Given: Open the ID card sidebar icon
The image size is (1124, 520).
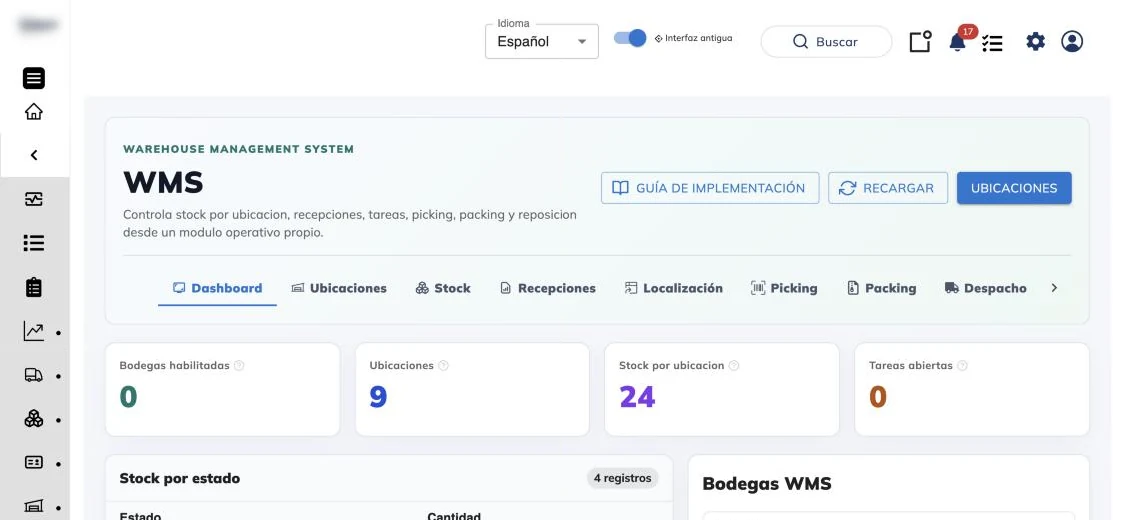Looking at the screenshot, I should click(34, 463).
